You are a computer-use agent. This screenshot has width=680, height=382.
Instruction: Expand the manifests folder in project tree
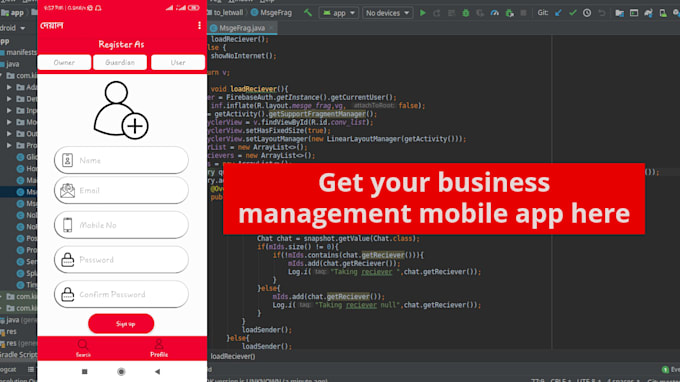(18, 52)
